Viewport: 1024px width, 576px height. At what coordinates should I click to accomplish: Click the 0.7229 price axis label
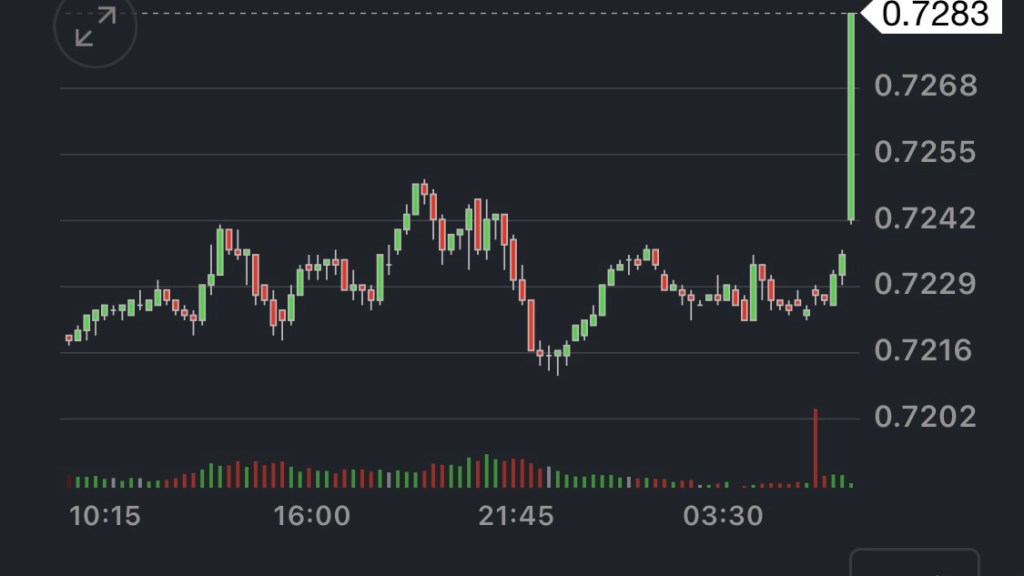click(925, 284)
